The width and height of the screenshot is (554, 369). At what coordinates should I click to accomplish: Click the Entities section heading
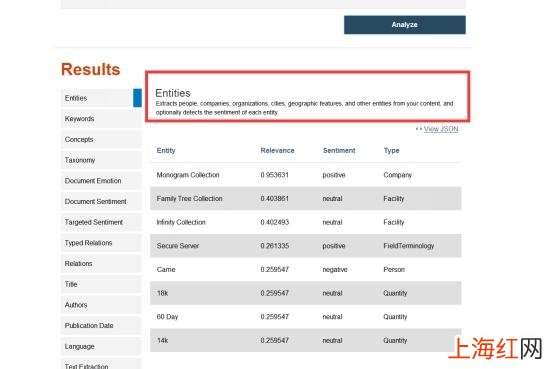173,93
